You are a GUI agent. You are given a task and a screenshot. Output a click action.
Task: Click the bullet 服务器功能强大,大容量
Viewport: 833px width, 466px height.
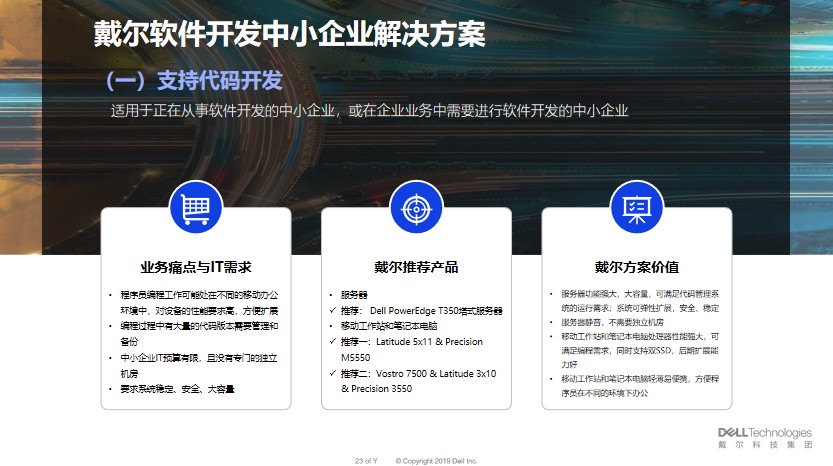640,301
